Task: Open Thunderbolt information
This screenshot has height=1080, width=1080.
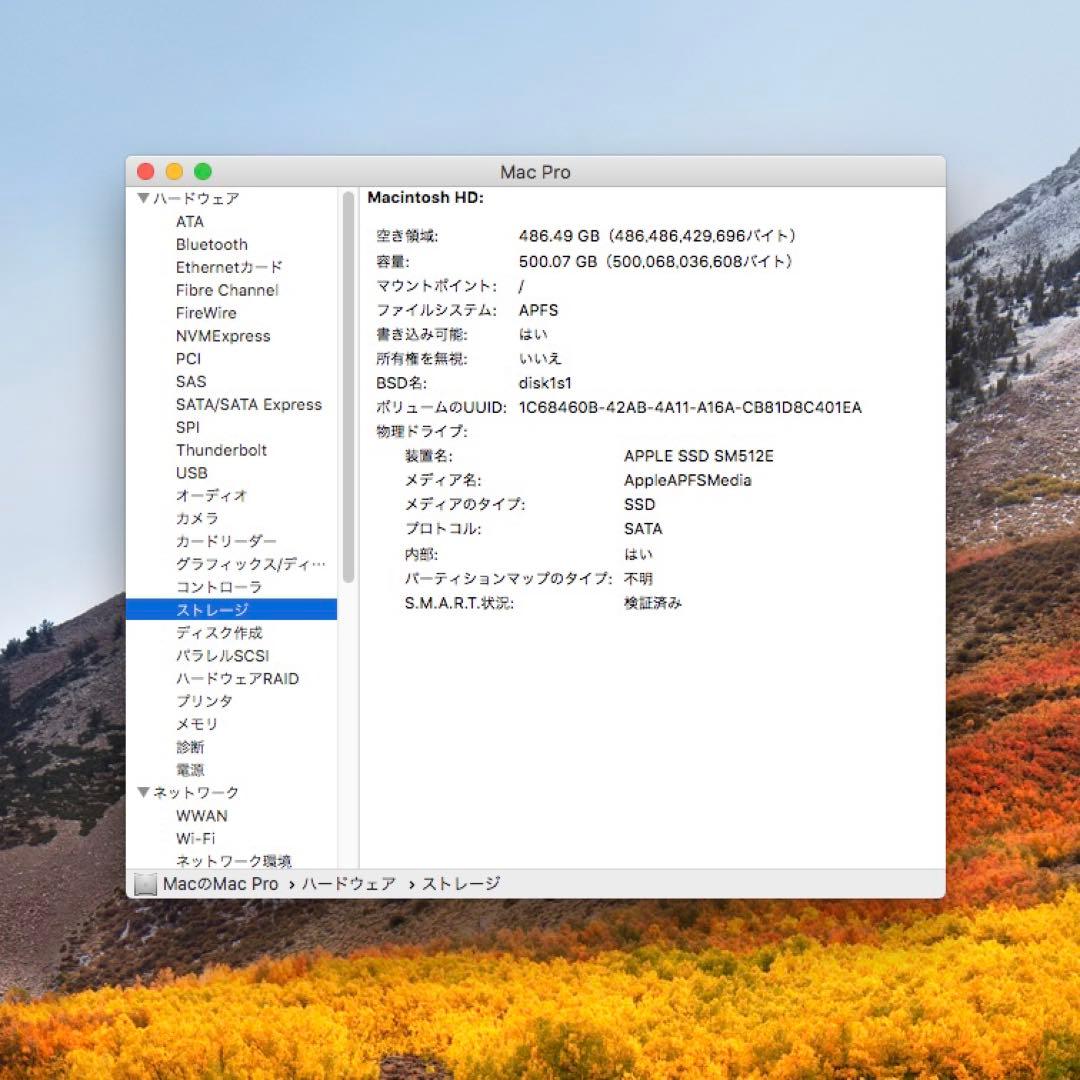Action: click(221, 450)
